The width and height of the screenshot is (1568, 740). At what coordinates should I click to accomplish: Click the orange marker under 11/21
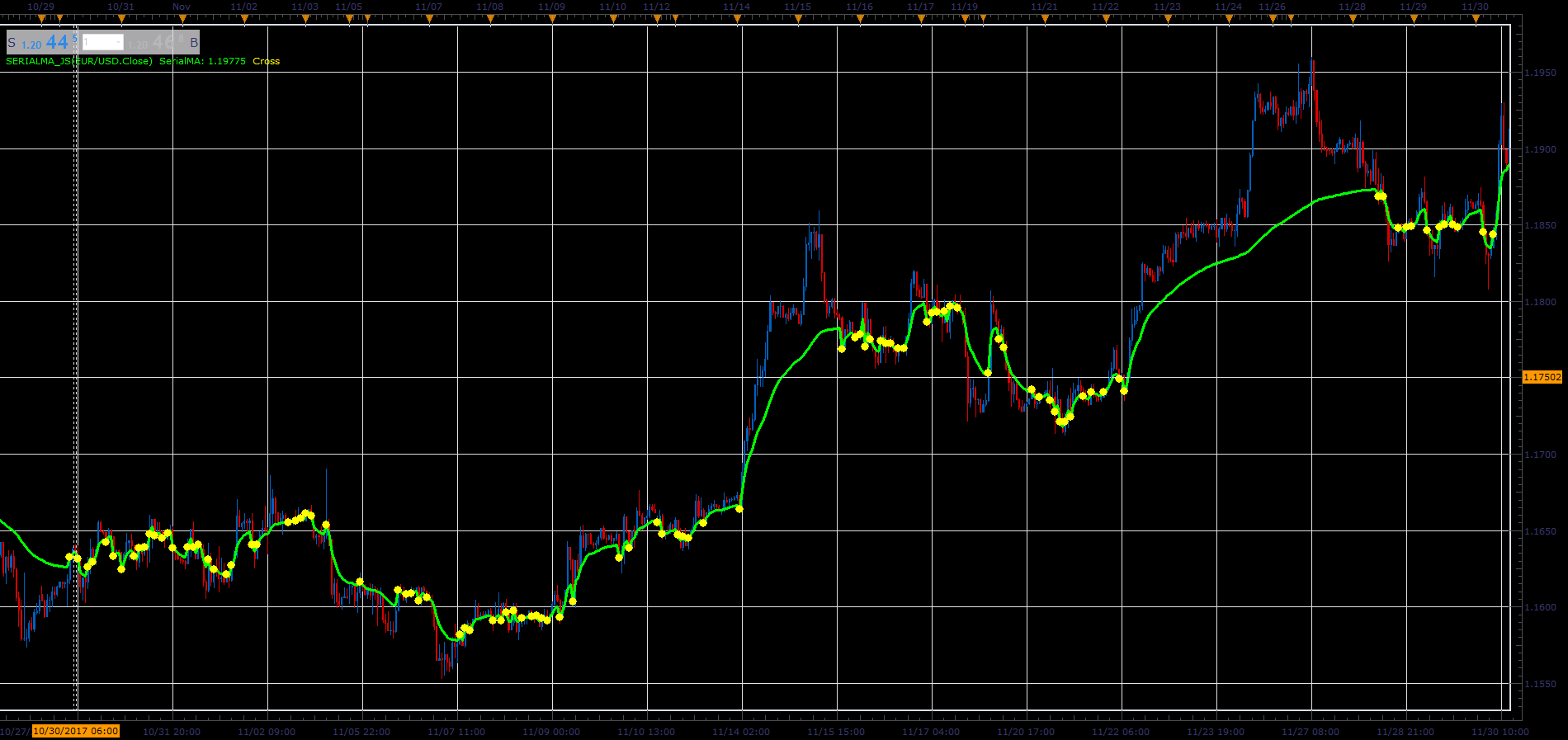[1044, 18]
